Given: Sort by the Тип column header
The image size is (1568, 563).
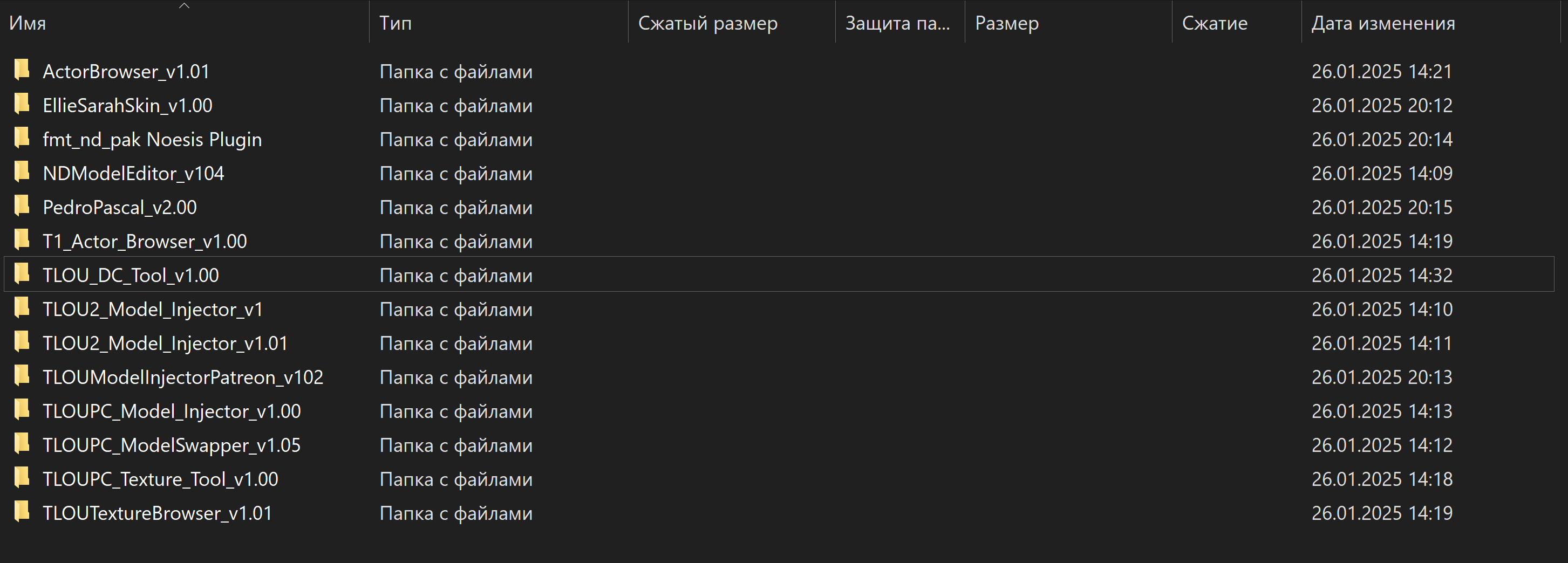Looking at the screenshot, I should [396, 23].
